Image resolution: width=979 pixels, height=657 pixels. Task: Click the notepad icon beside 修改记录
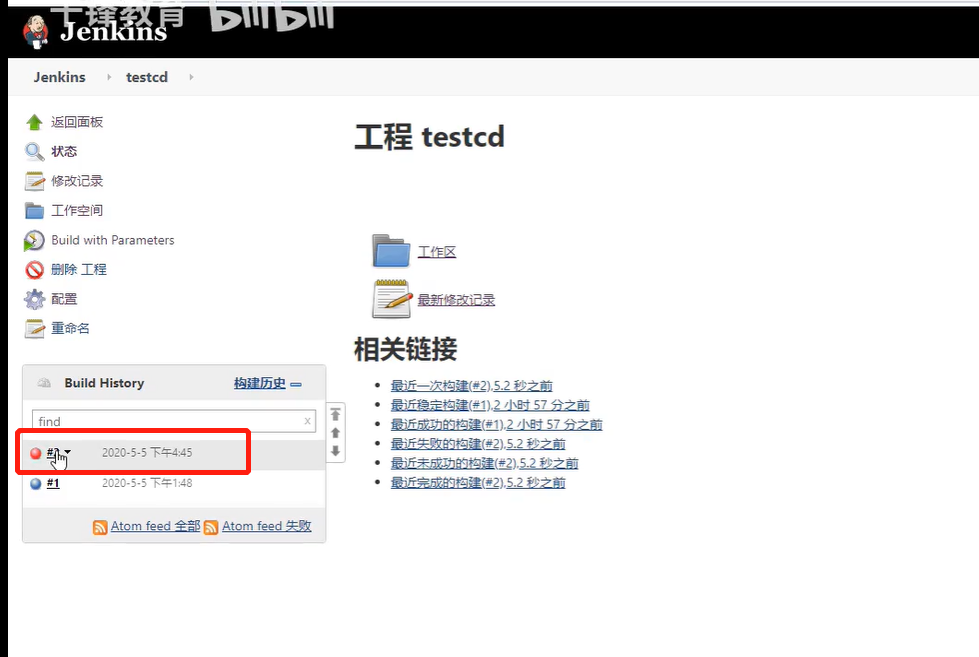tap(34, 181)
